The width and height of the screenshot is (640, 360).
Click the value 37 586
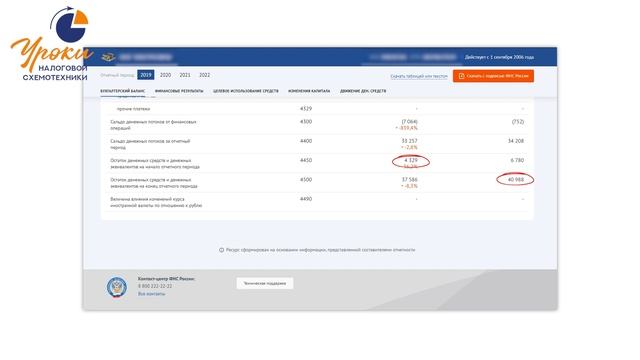click(x=409, y=180)
